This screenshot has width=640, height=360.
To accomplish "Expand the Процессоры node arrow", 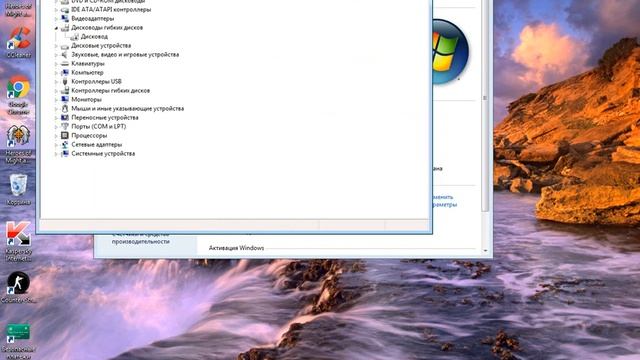I will point(56,136).
